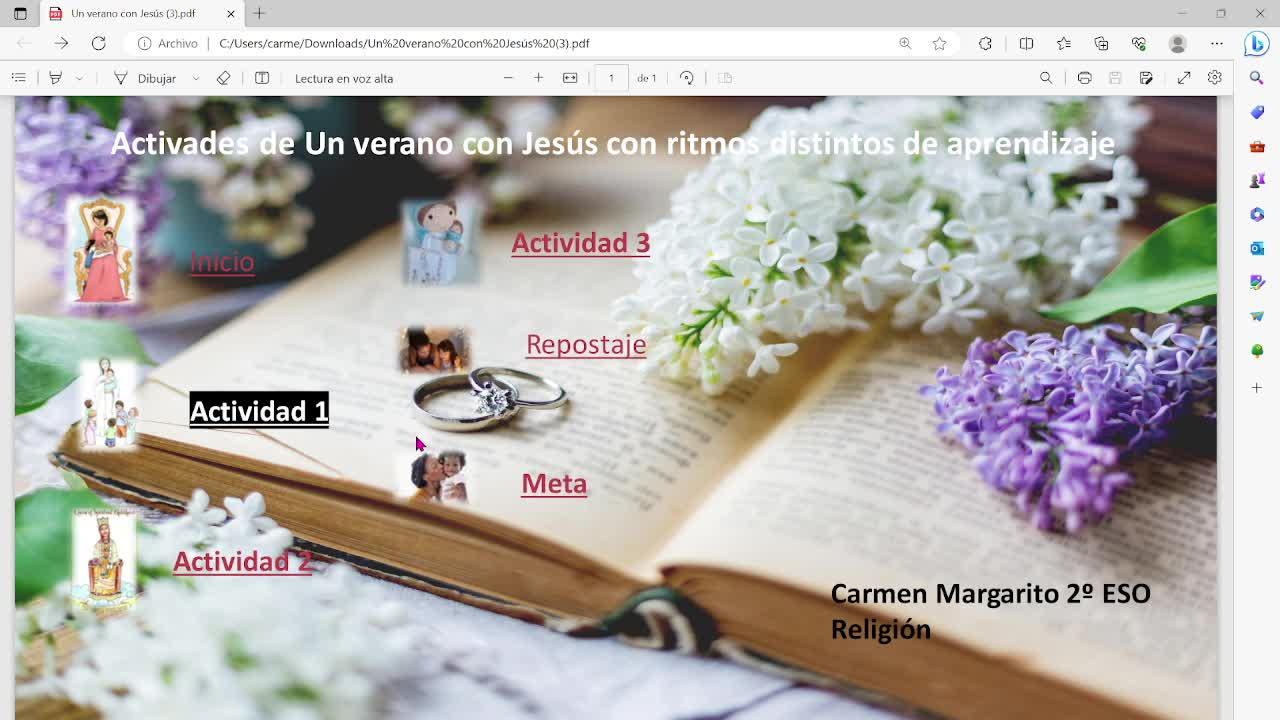Open Drop in the sidebar

[1257, 316]
